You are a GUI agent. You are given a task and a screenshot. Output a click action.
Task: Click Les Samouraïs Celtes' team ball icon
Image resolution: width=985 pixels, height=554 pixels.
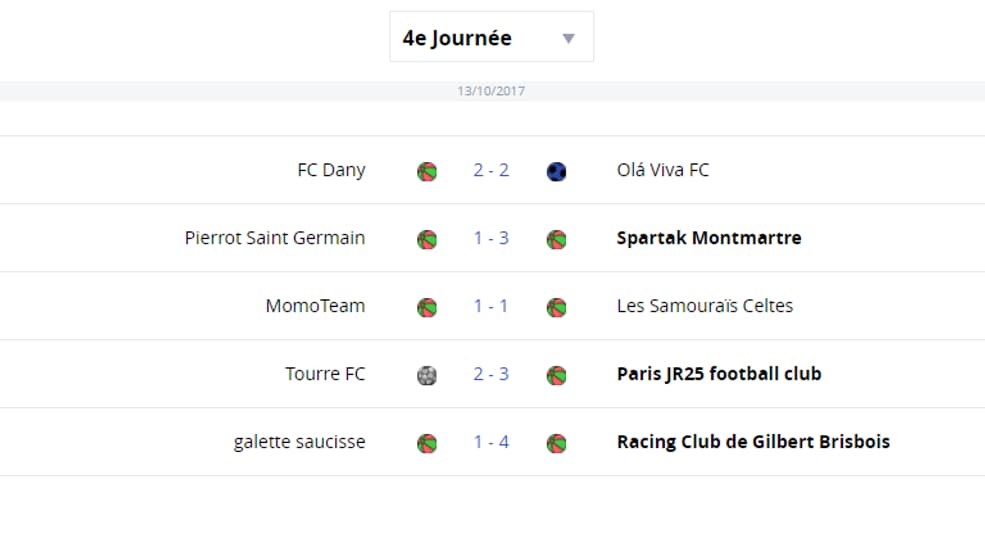[557, 307]
